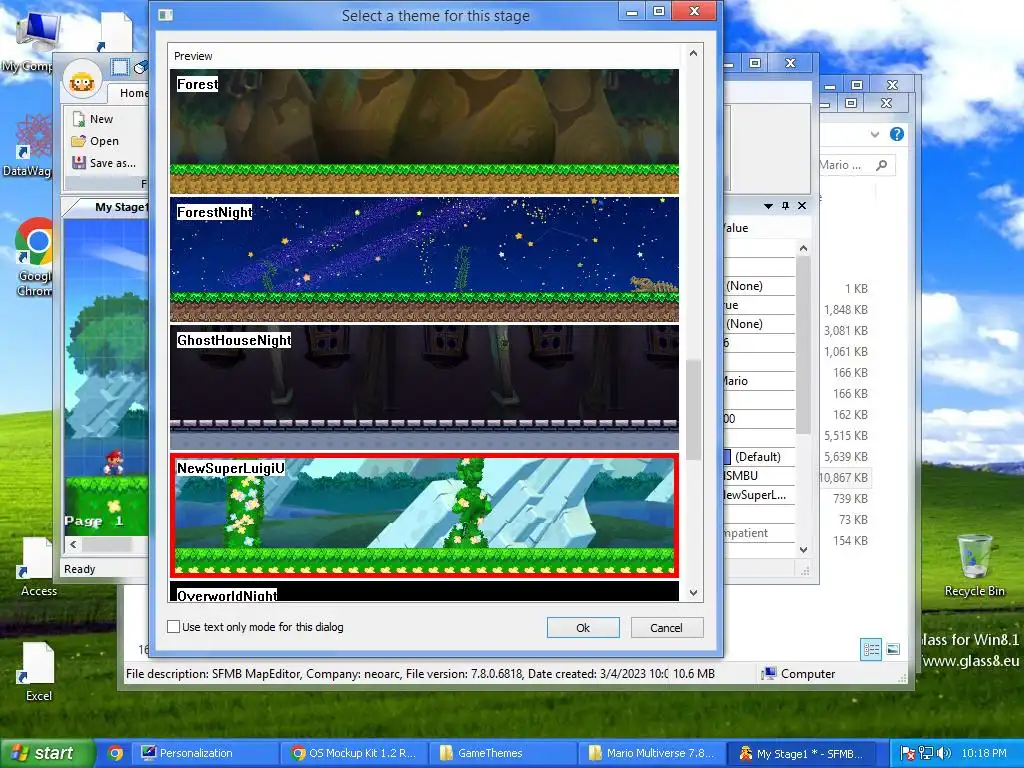Screen dimensions: 1024x768
Task: Select the Forest theme preview
Action: (424, 131)
